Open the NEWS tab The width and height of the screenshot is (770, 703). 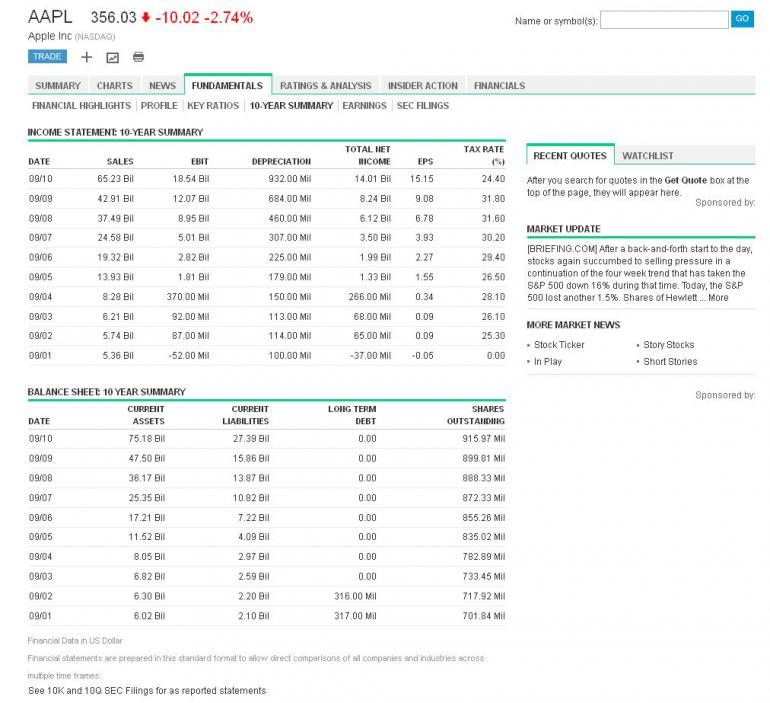point(163,85)
